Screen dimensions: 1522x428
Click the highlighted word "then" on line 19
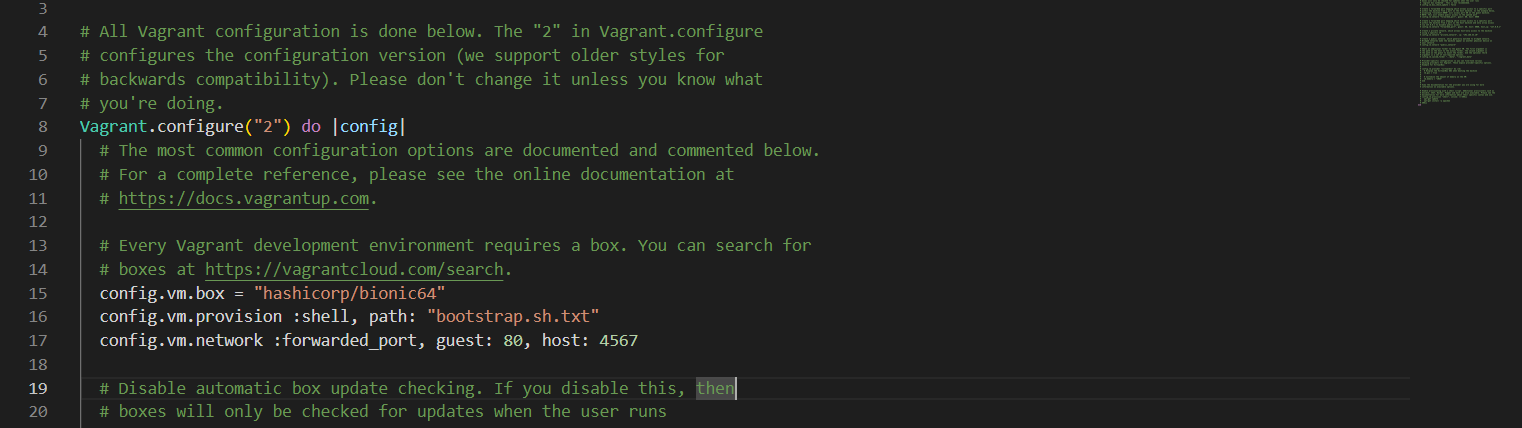[715, 388]
